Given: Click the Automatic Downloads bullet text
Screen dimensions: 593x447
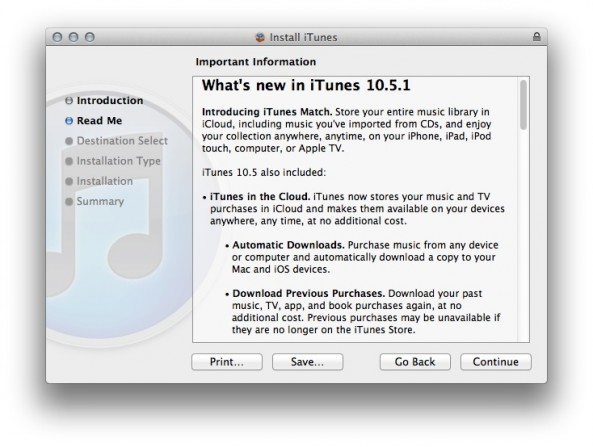Looking at the screenshot, I should click(x=362, y=257).
